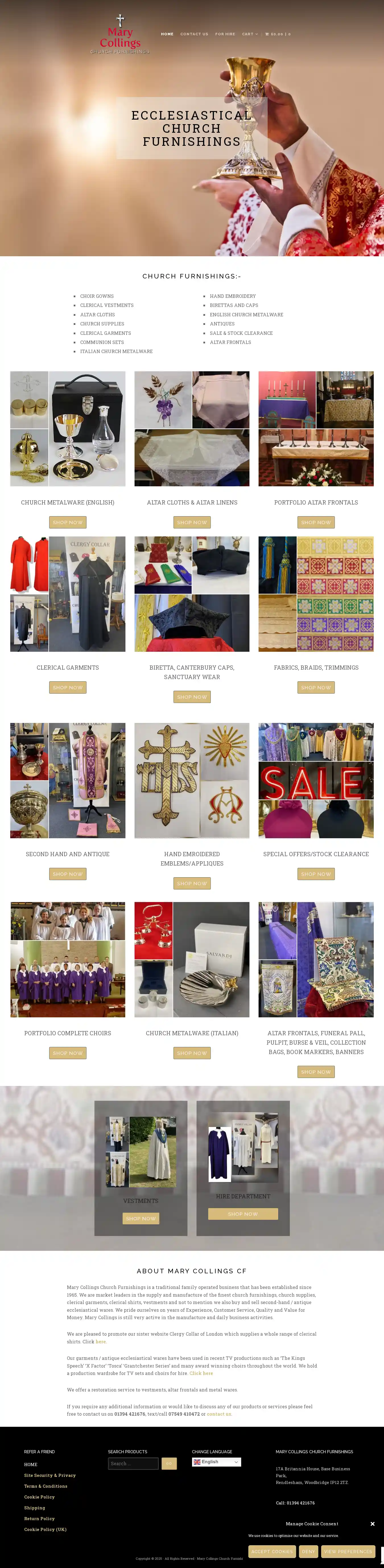The image size is (384, 1568).
Task: Click the Accept Cookies button
Action: 272,1551
